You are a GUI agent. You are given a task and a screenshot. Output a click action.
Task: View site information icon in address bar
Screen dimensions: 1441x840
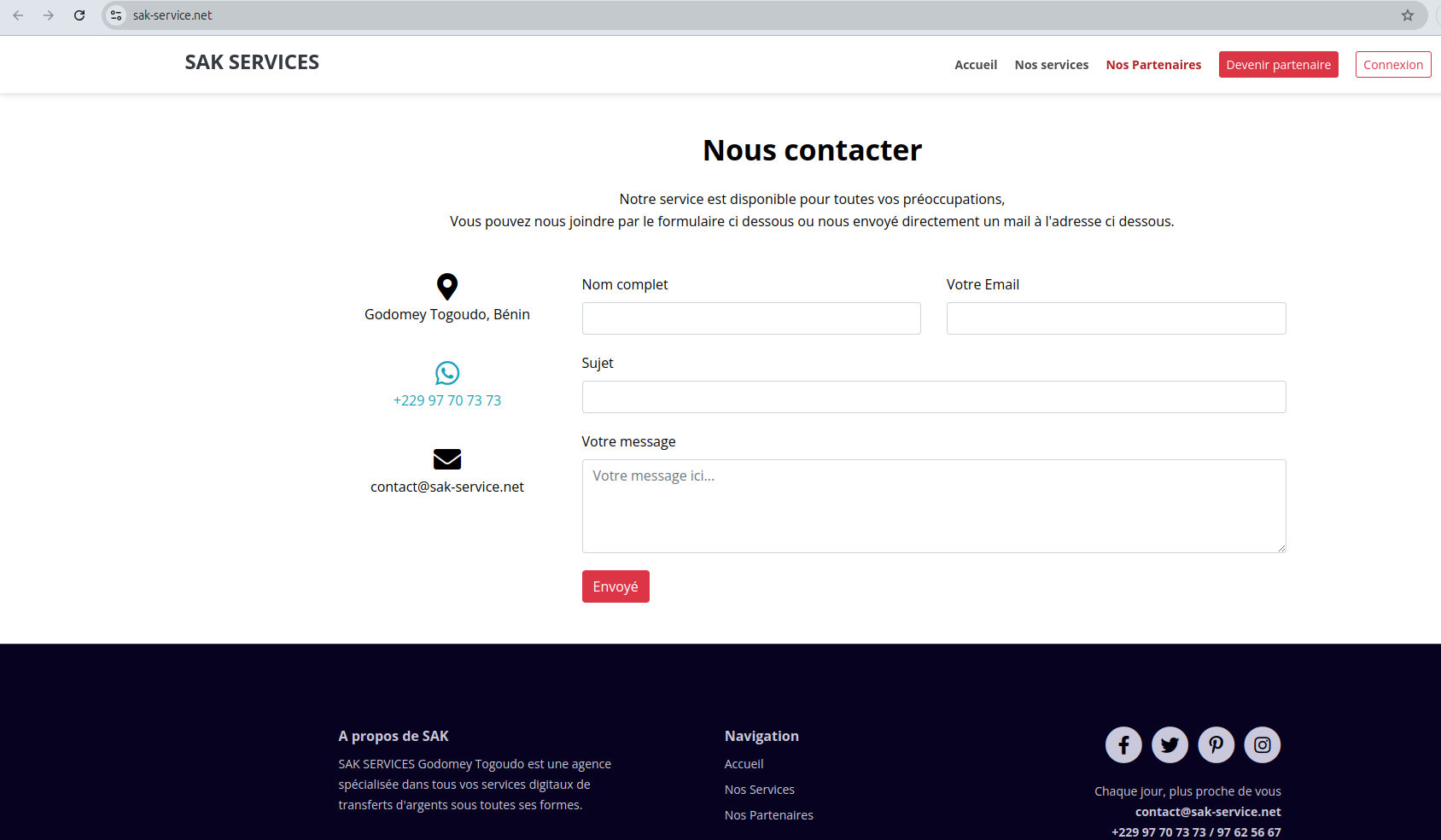117,15
